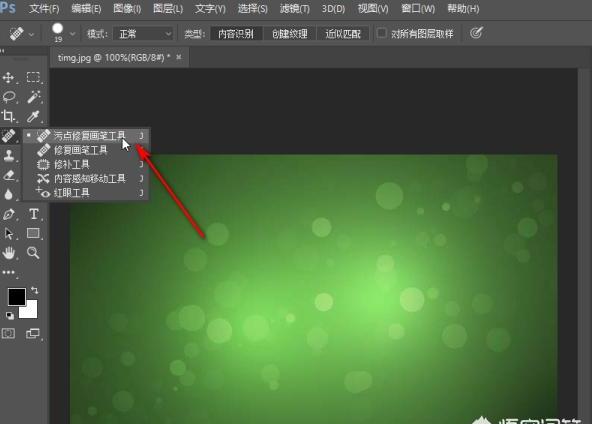Select the Type tool
This screenshot has height=424, width=592.
click(34, 214)
